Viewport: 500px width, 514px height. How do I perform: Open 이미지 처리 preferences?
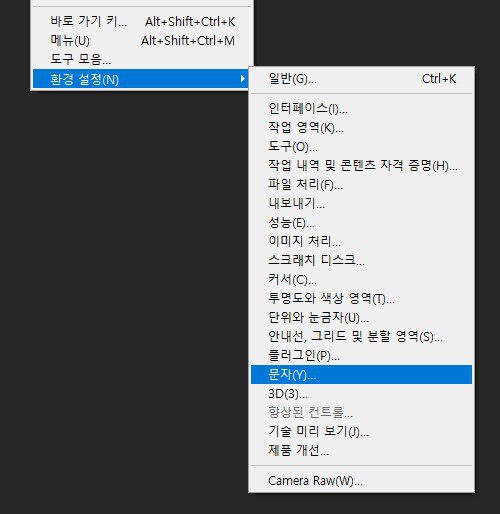pos(361,241)
